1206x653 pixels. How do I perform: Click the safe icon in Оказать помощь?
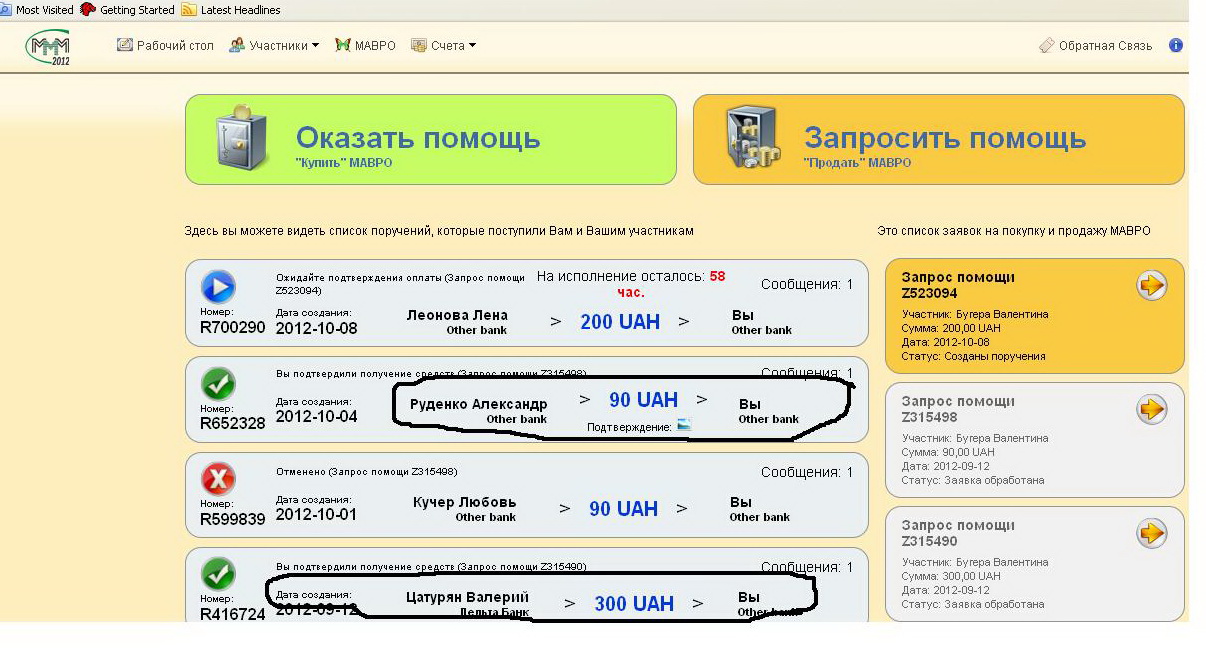(244, 138)
